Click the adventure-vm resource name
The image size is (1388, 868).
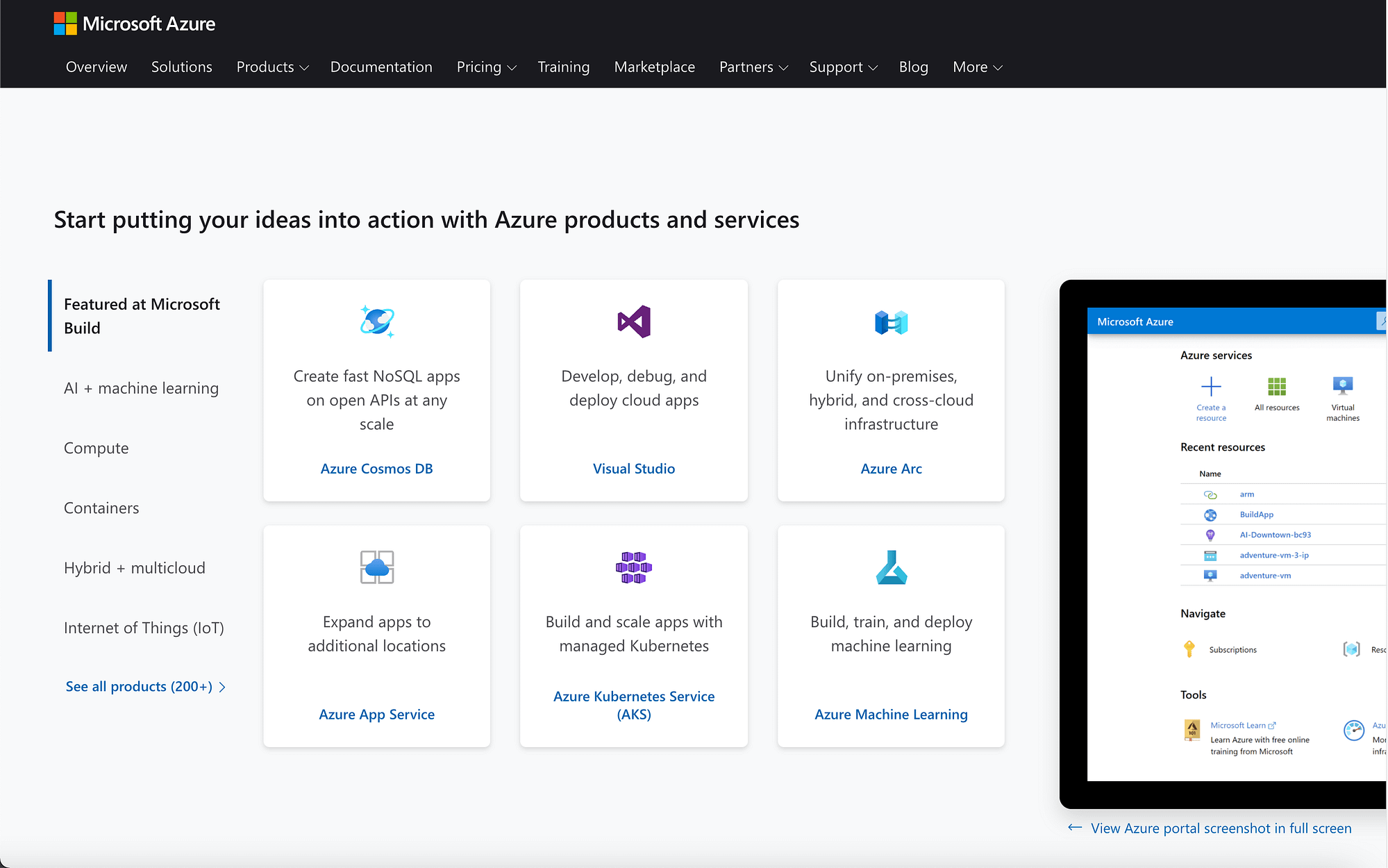[1265, 576]
